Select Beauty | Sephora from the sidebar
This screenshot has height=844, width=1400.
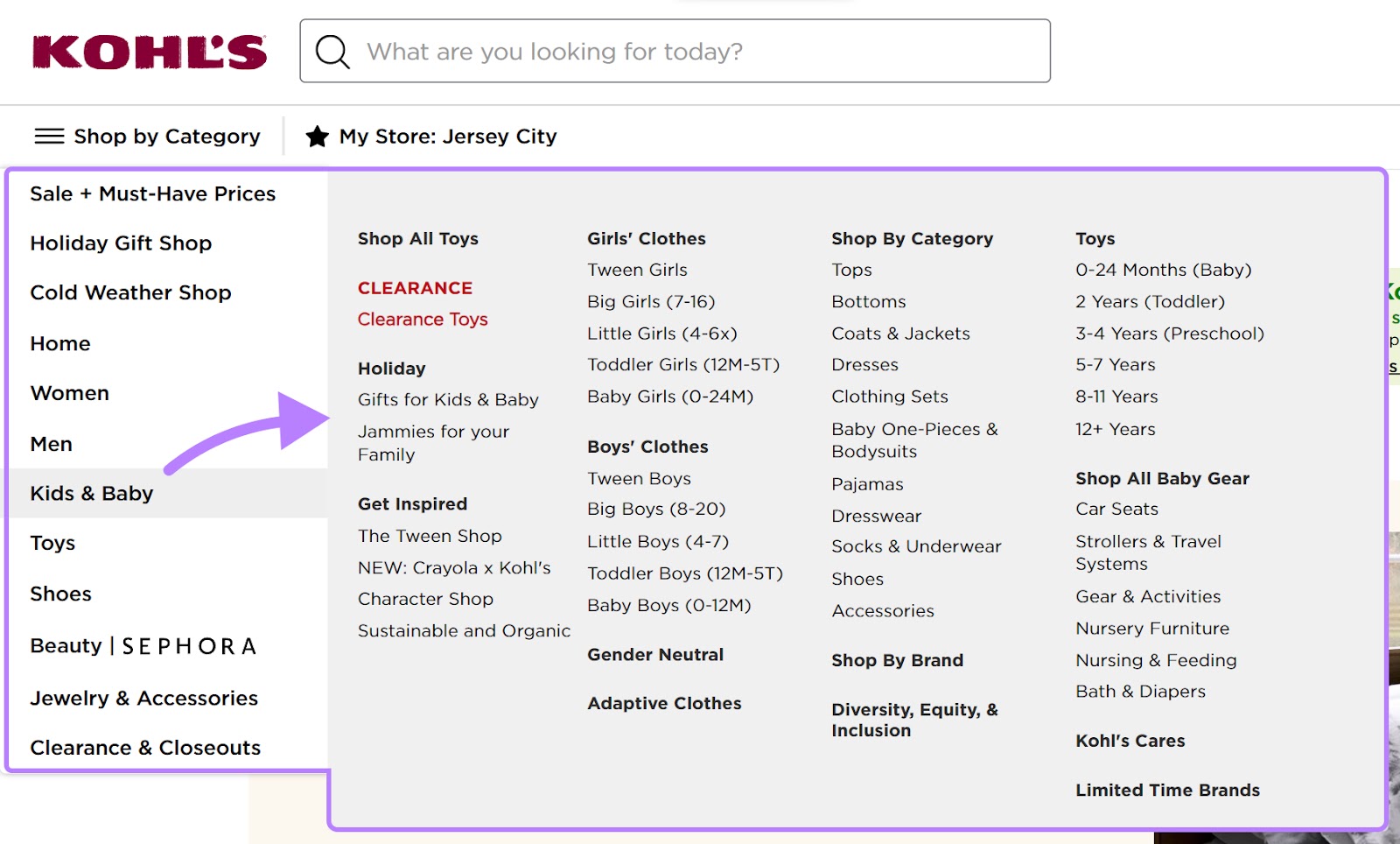point(143,646)
